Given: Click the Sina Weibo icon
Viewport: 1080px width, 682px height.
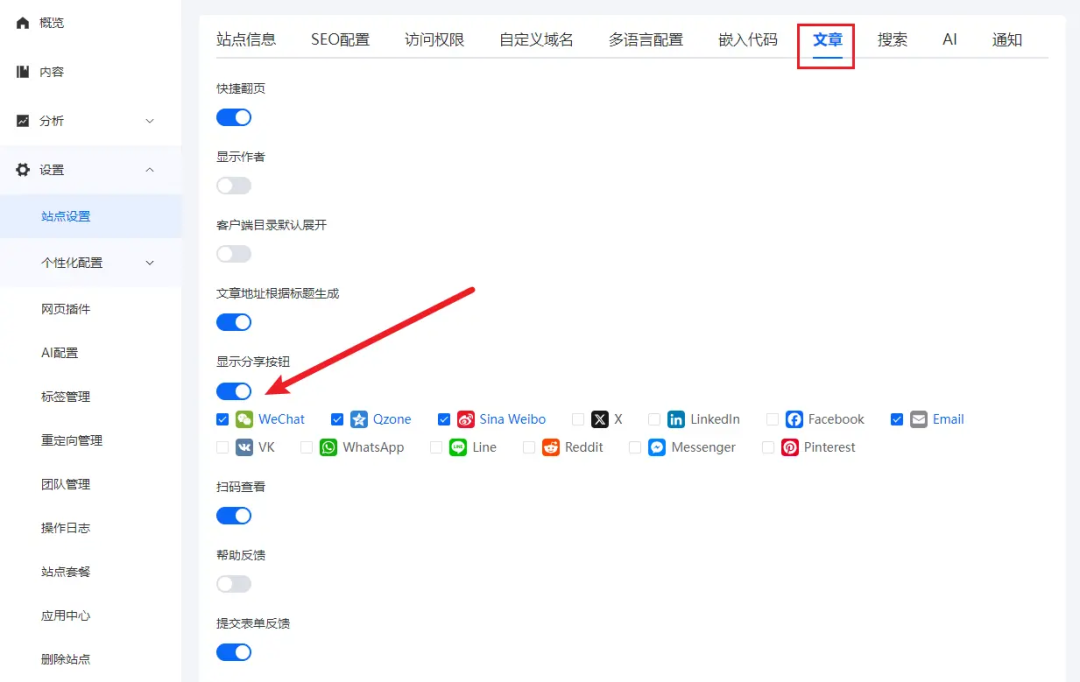Looking at the screenshot, I should 466,419.
